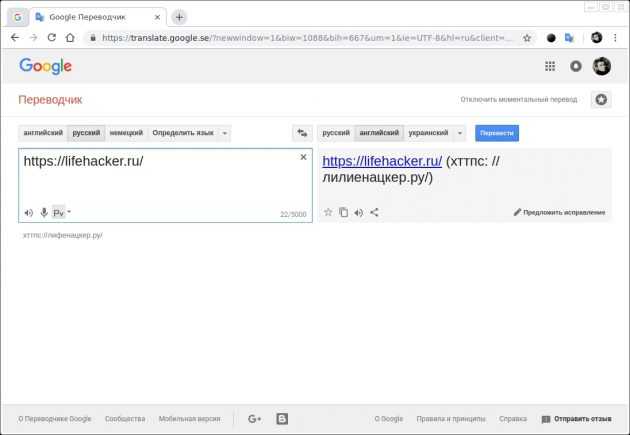Open Google notifications bell icon
The width and height of the screenshot is (630, 435).
576,66
